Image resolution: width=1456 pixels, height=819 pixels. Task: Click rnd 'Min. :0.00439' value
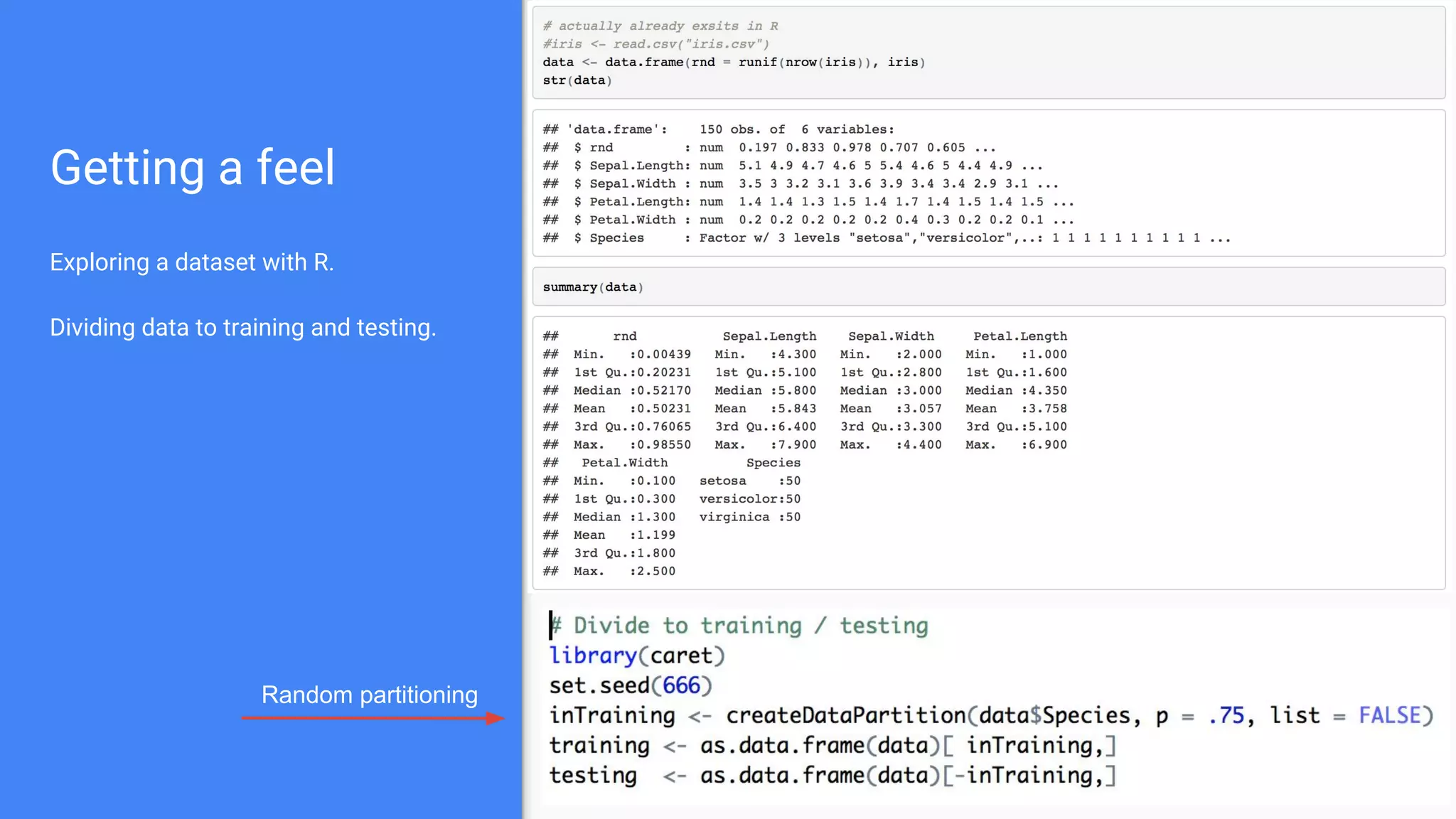click(632, 355)
